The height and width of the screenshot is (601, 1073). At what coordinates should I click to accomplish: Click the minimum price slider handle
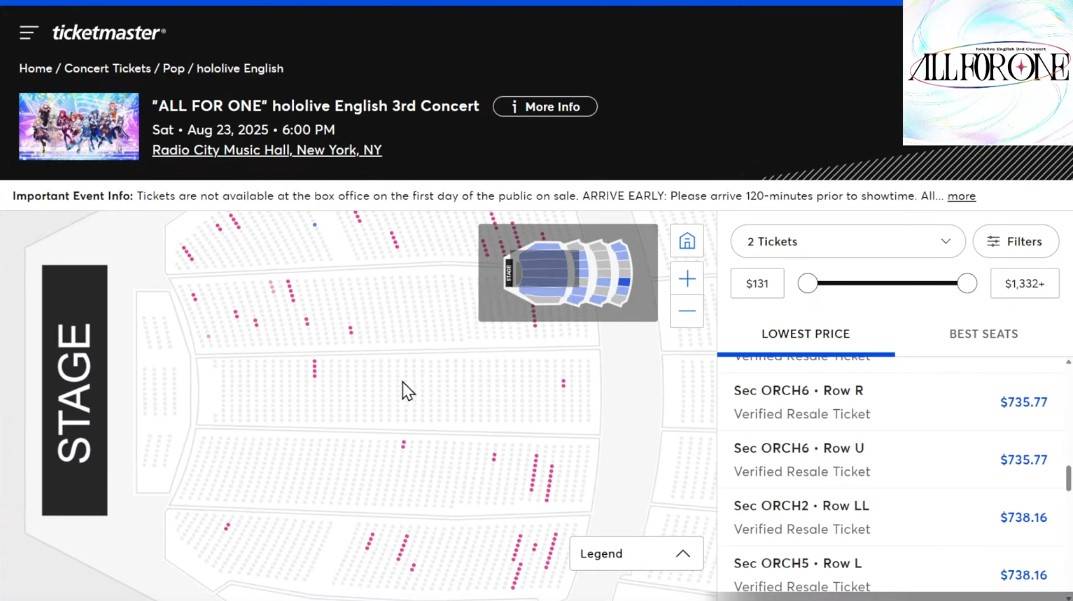click(807, 283)
